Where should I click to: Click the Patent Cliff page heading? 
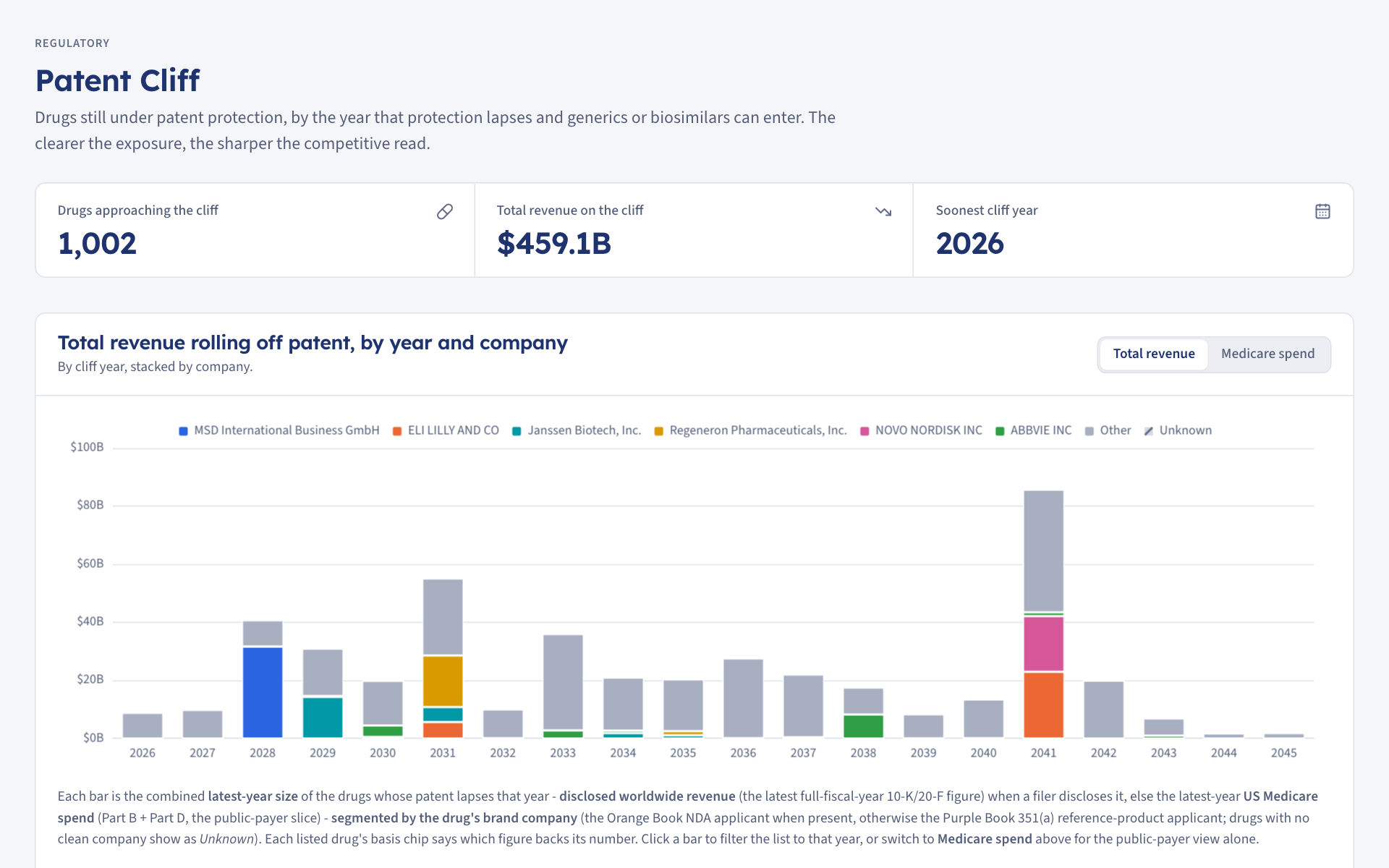coord(117,80)
